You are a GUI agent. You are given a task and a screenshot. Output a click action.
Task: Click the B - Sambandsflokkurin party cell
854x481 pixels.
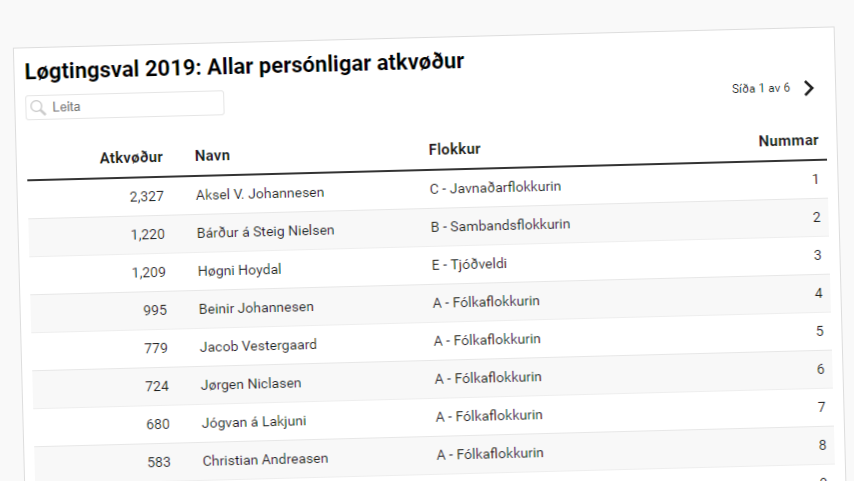(500, 225)
